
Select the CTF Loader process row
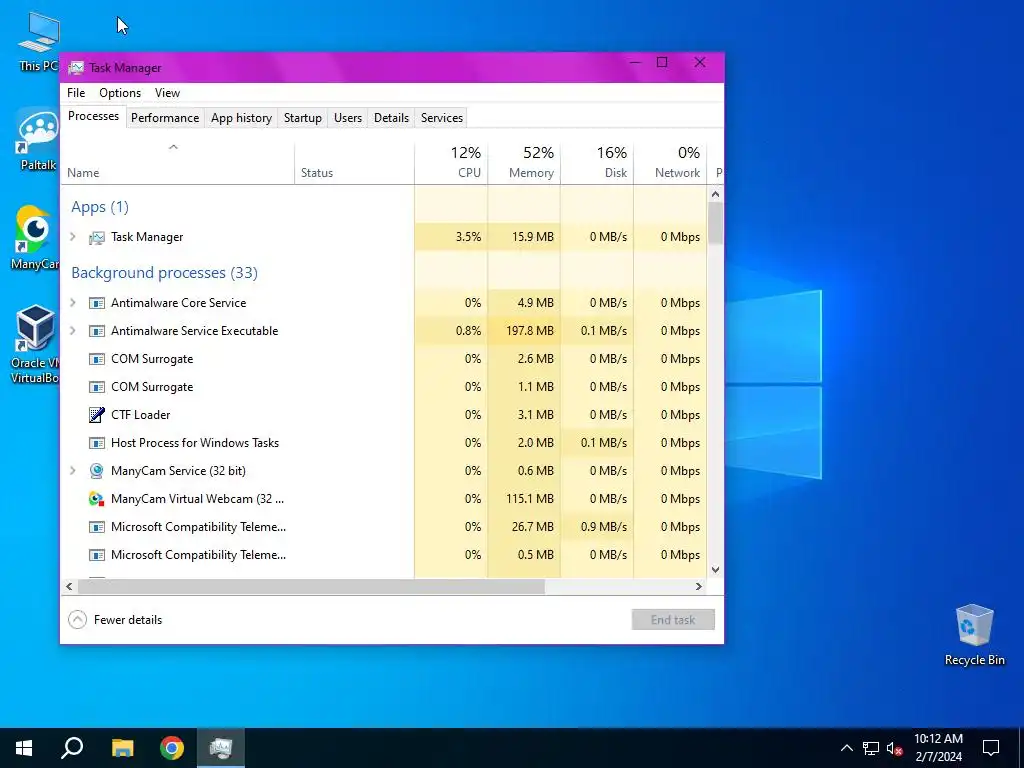[384, 415]
